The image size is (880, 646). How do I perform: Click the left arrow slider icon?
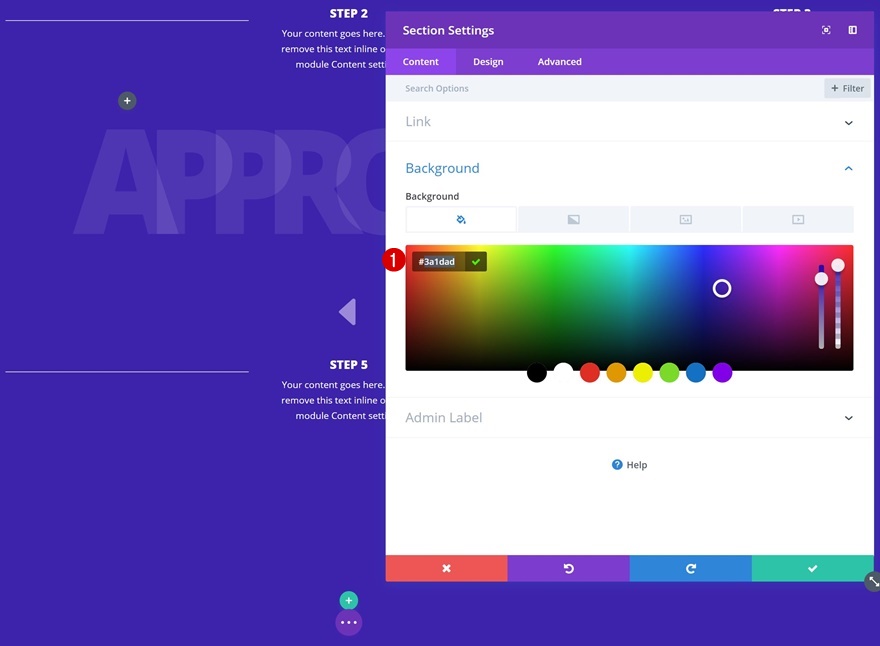pyautogui.click(x=347, y=312)
